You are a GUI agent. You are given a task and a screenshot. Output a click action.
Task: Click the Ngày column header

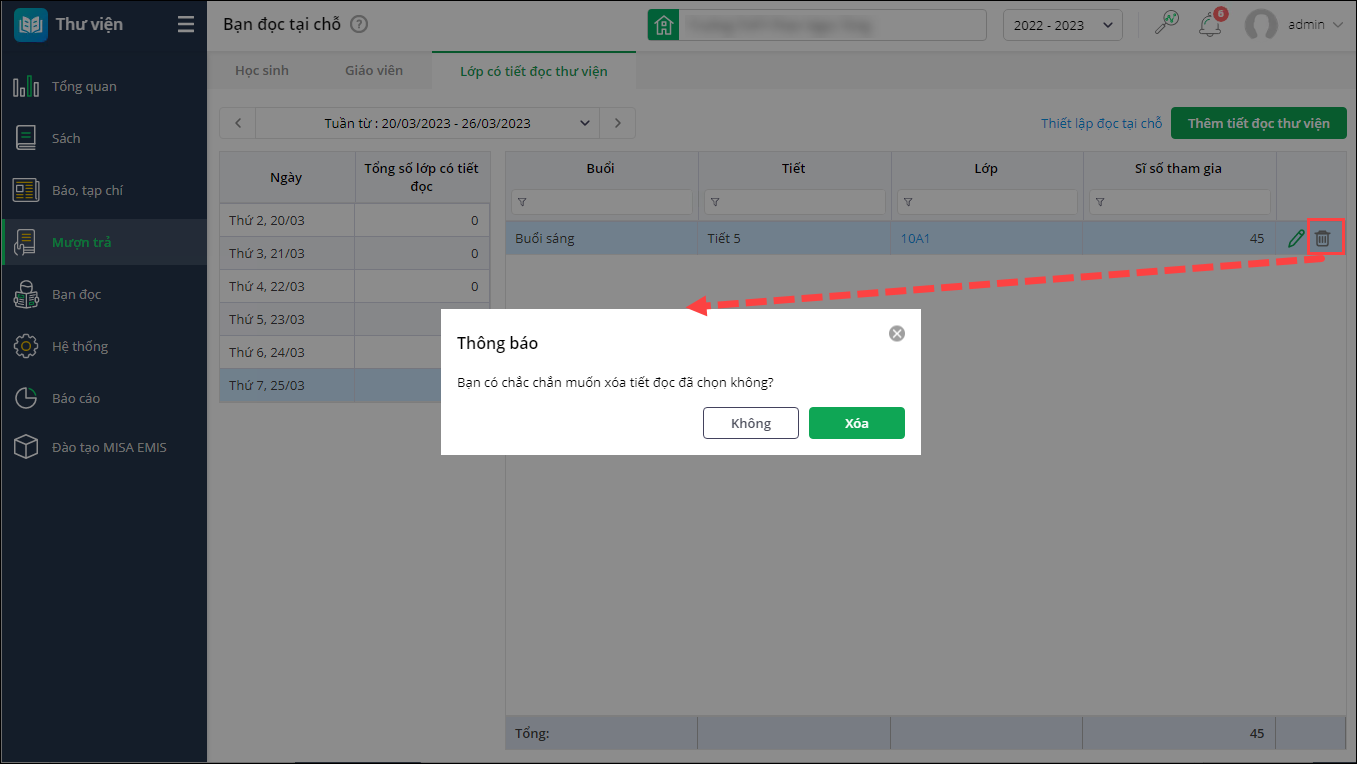click(287, 178)
